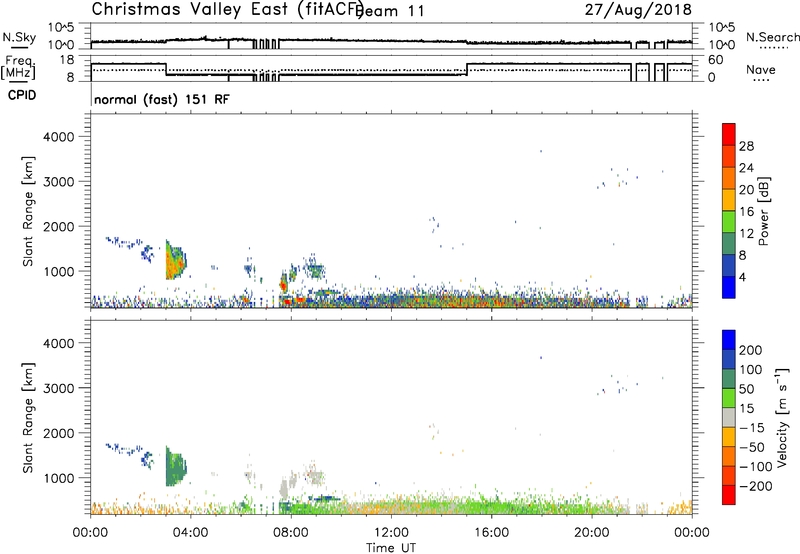Screen dimensions: 800x554
Task: Click the '08:00' time tick label
Action: coord(291,533)
